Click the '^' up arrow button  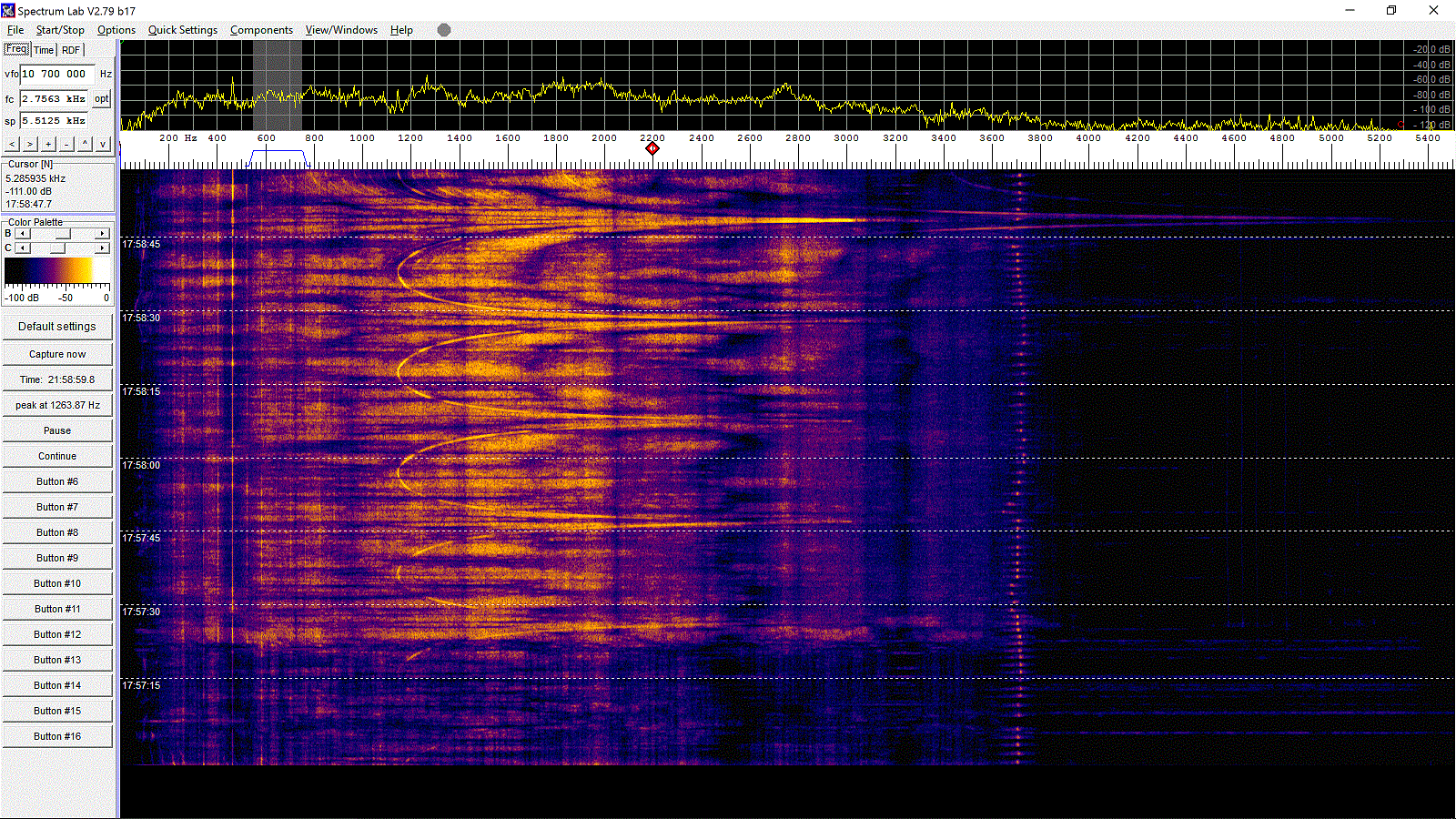[x=85, y=144]
